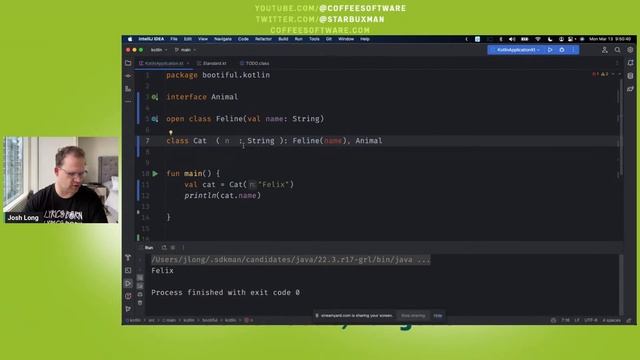640x360 pixels.
Task: Click the editor vertical scrollbar
Action: click(621, 127)
